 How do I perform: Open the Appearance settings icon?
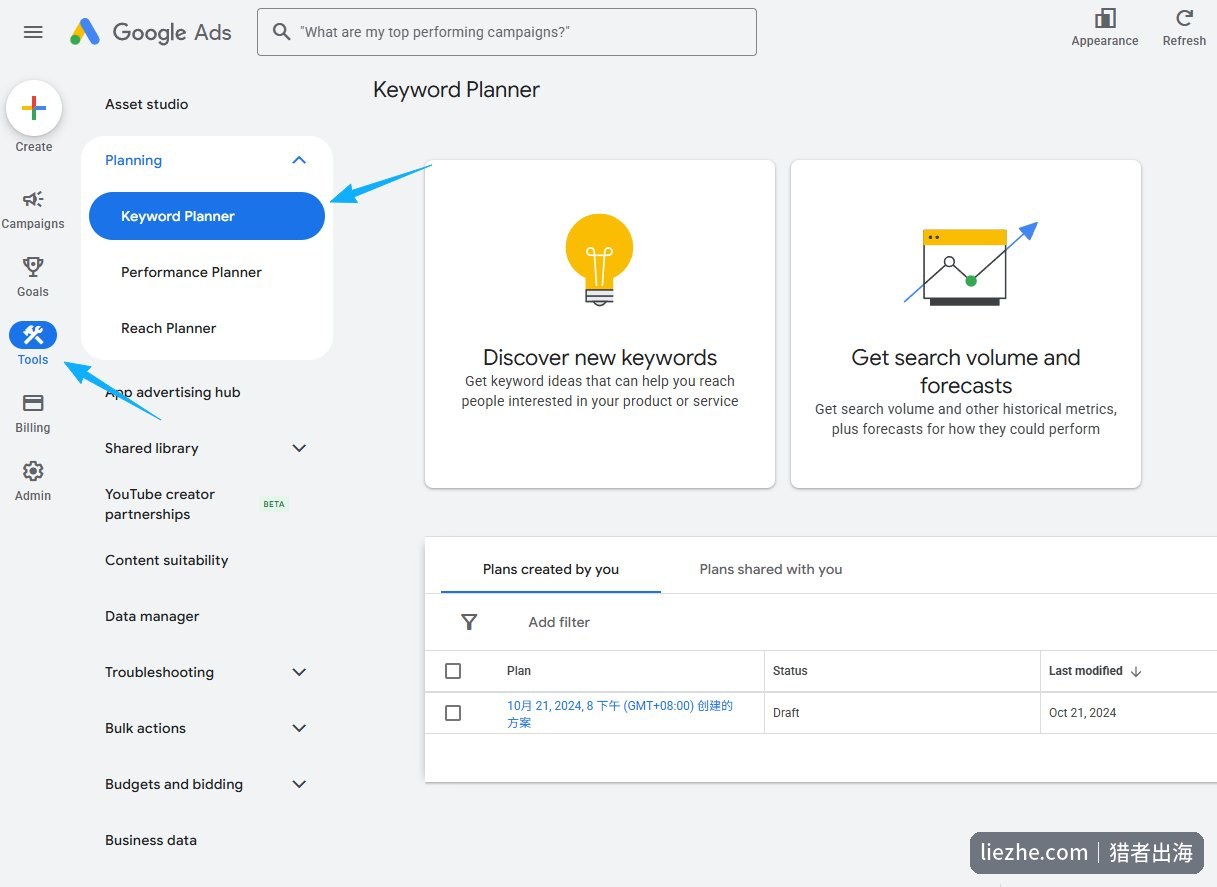(x=1105, y=18)
